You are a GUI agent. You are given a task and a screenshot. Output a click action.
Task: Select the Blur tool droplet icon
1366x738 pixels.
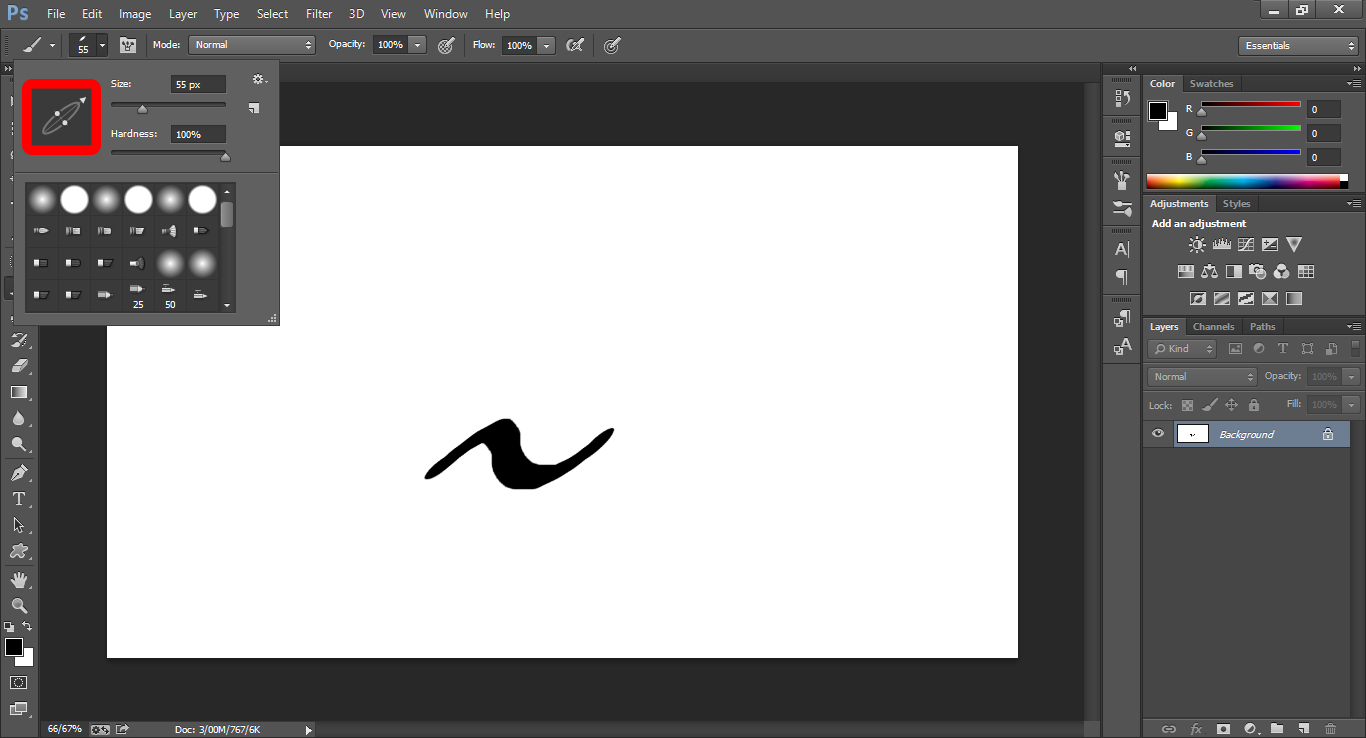[19, 418]
